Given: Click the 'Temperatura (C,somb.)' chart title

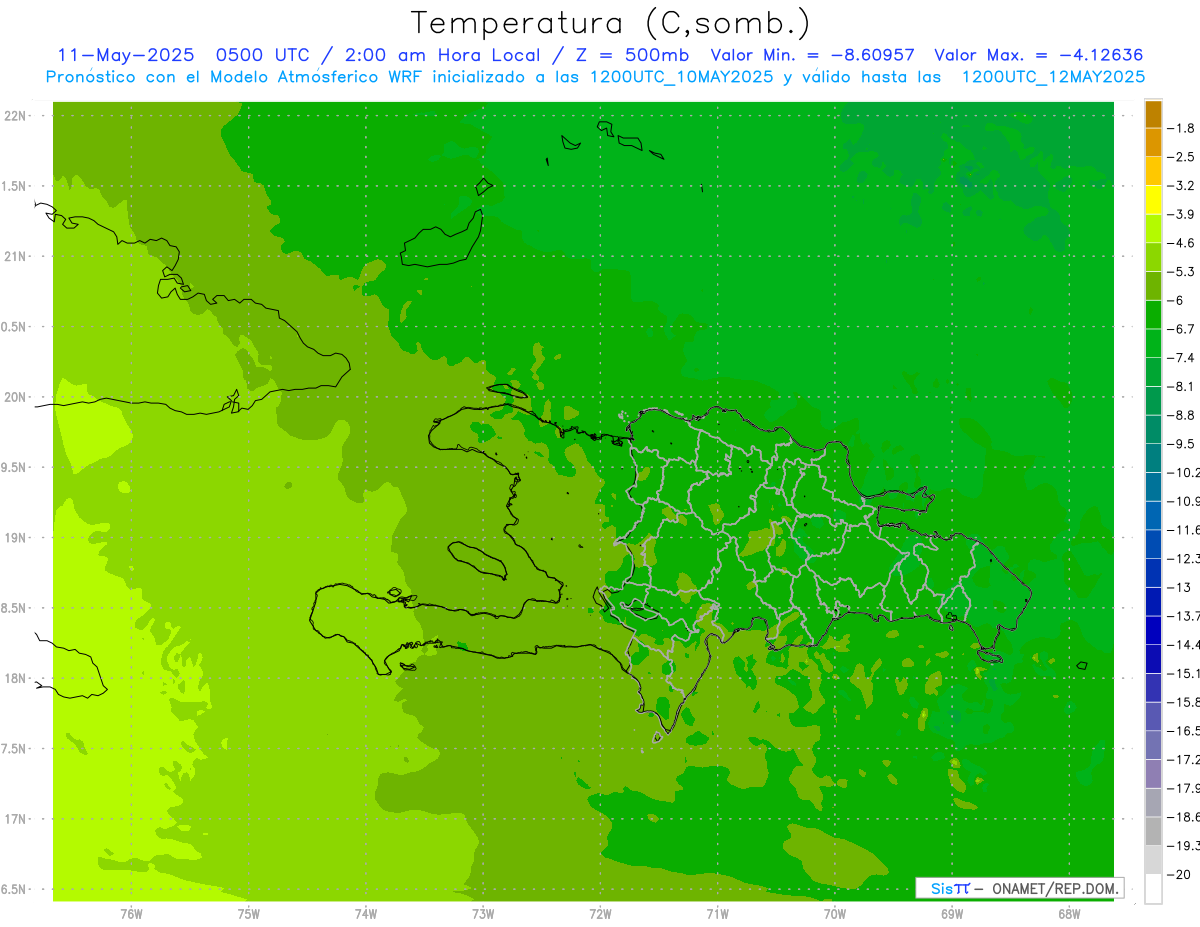Looking at the screenshot, I should (611, 23).
